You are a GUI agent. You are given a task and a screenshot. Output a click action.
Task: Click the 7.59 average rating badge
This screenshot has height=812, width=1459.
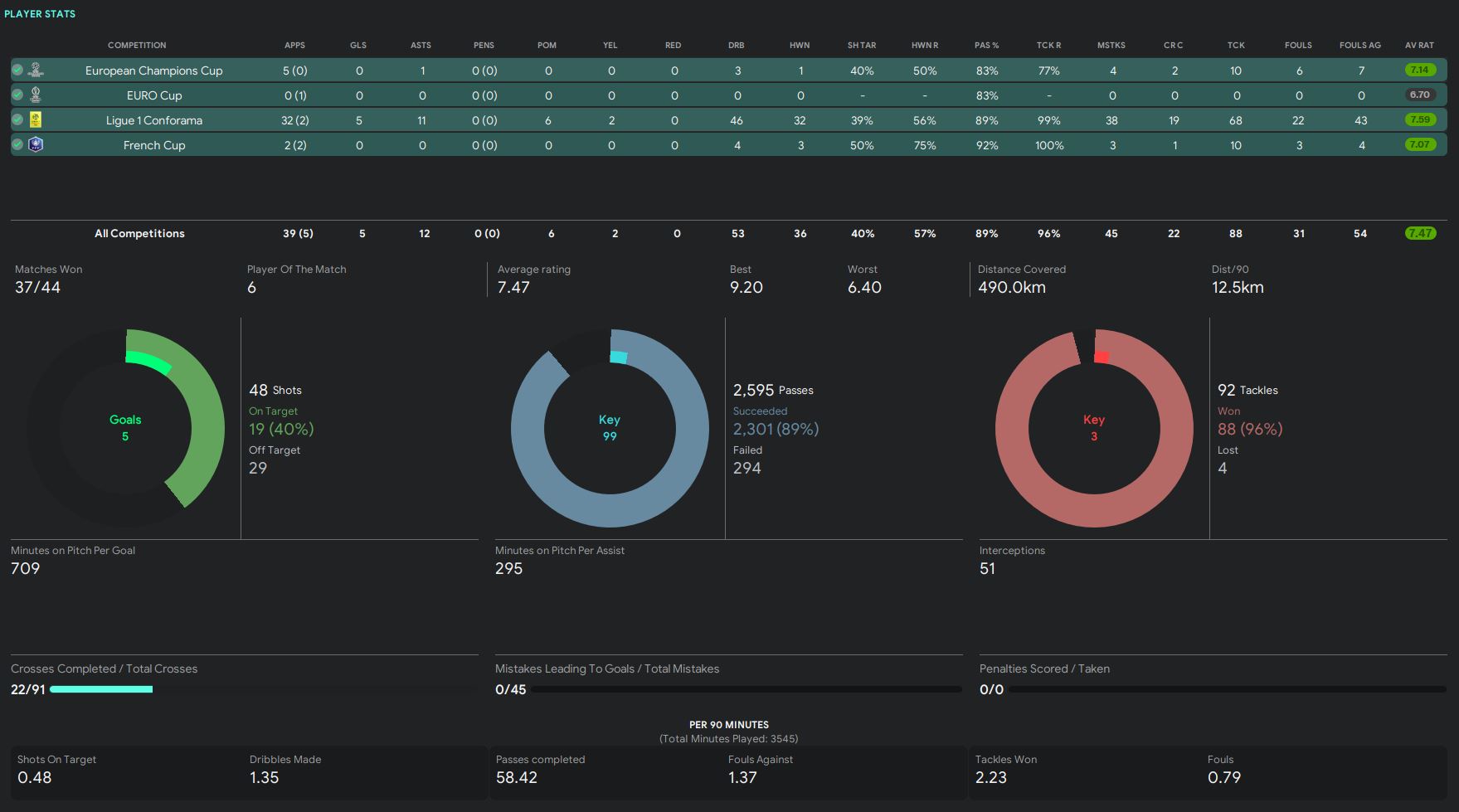[x=1419, y=119]
